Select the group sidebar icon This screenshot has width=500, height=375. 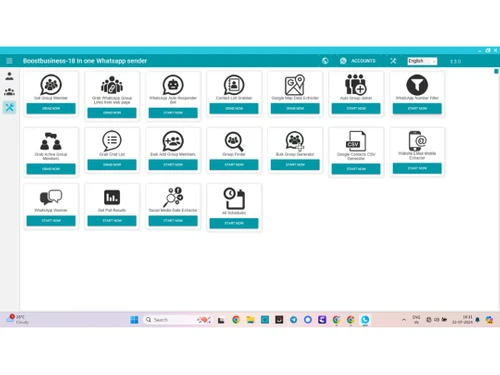(9, 92)
